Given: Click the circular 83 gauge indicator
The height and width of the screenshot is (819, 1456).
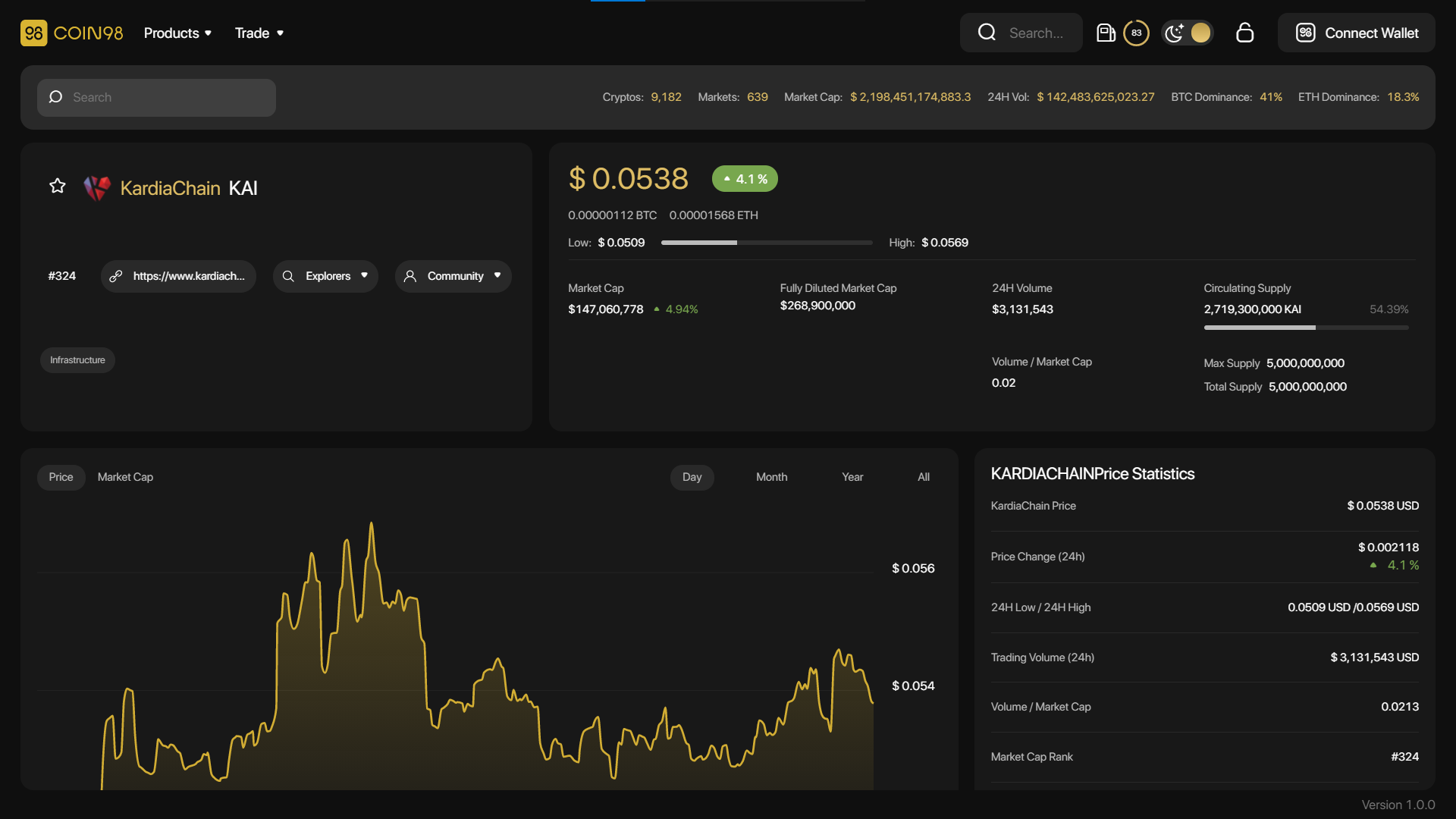Looking at the screenshot, I should point(1136,33).
